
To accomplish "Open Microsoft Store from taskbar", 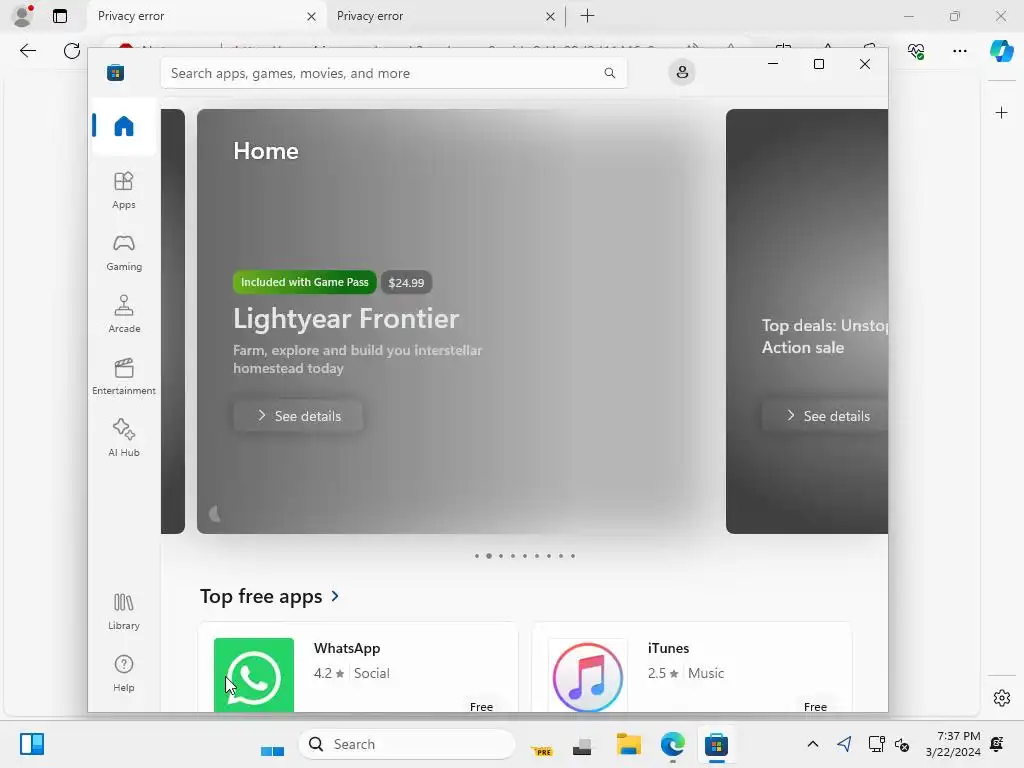I will (x=716, y=744).
